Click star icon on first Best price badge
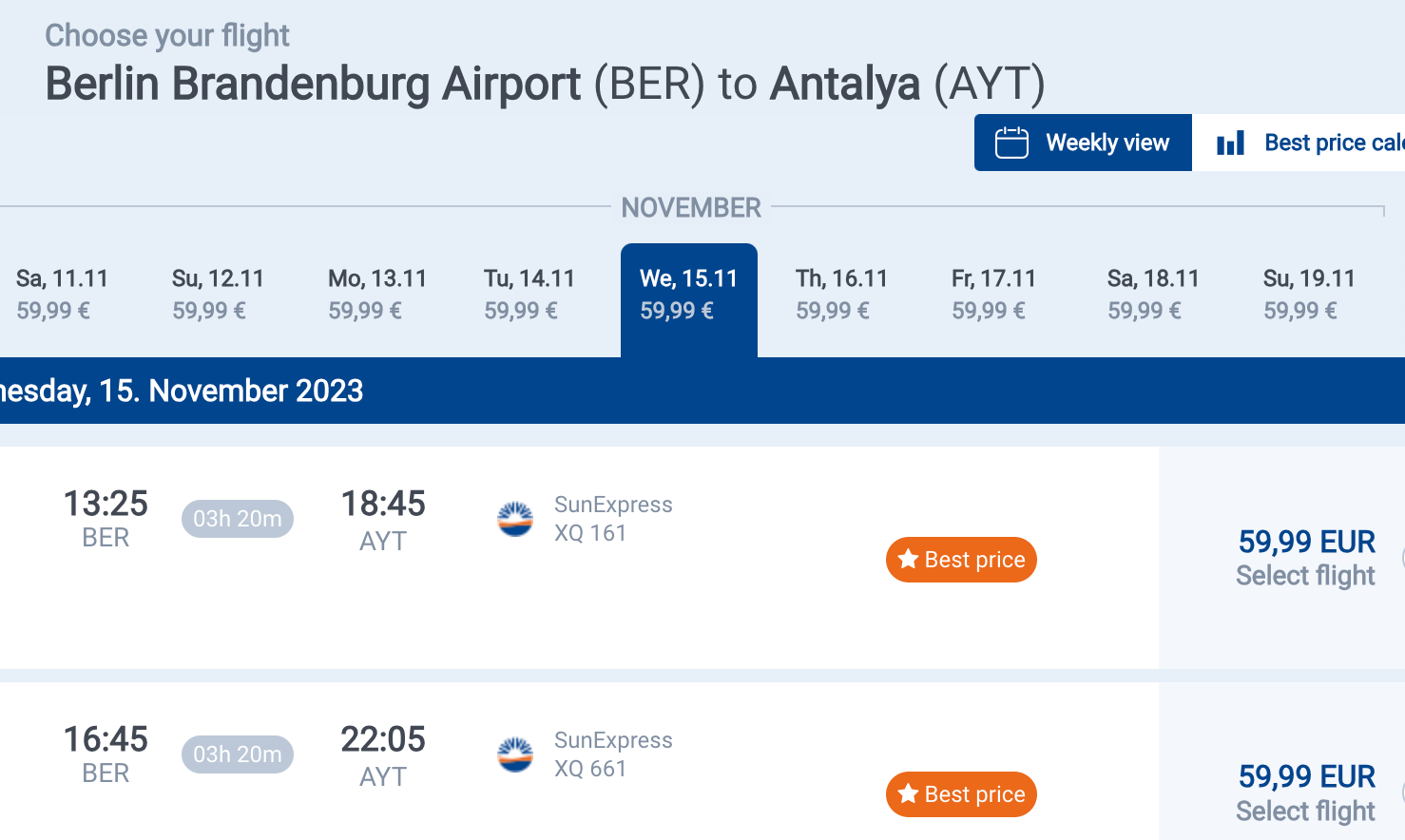 [x=908, y=559]
